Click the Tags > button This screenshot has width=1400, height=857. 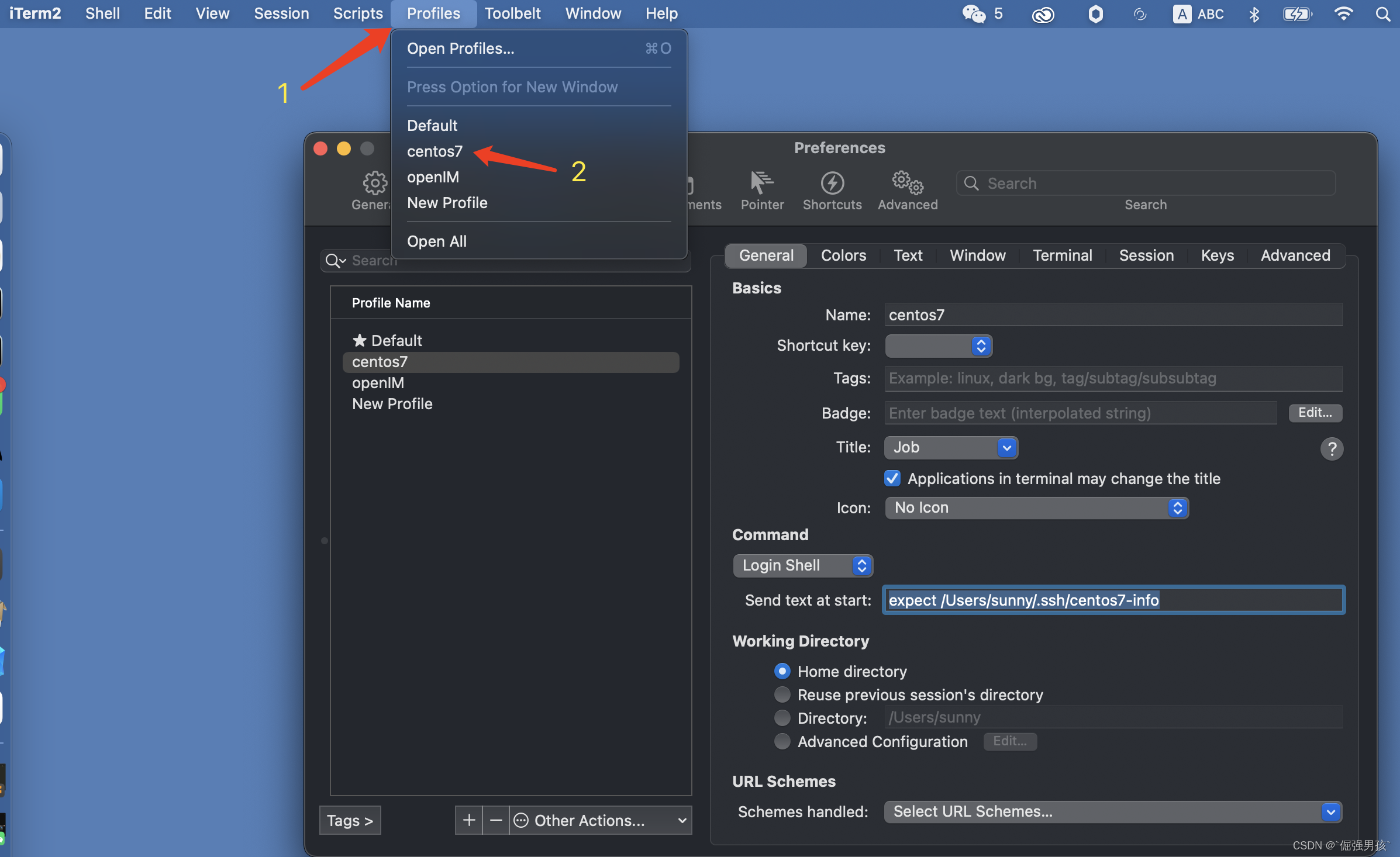350,820
